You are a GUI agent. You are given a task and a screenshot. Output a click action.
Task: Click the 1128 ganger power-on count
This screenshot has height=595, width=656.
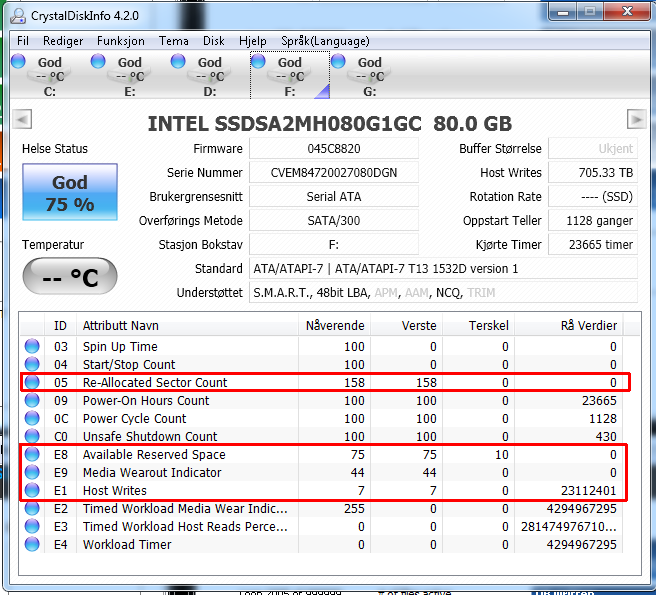tap(593, 221)
